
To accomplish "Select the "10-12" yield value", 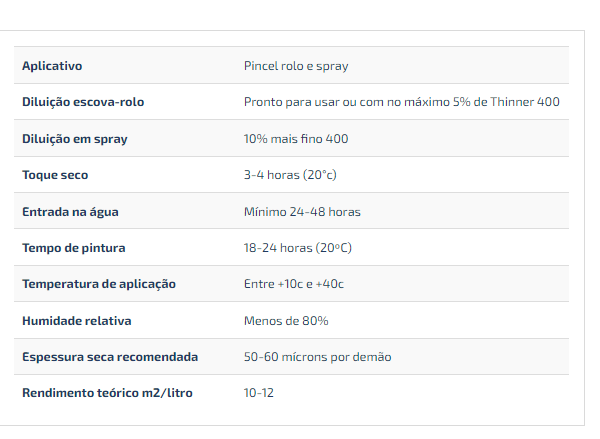I will tap(258, 393).
